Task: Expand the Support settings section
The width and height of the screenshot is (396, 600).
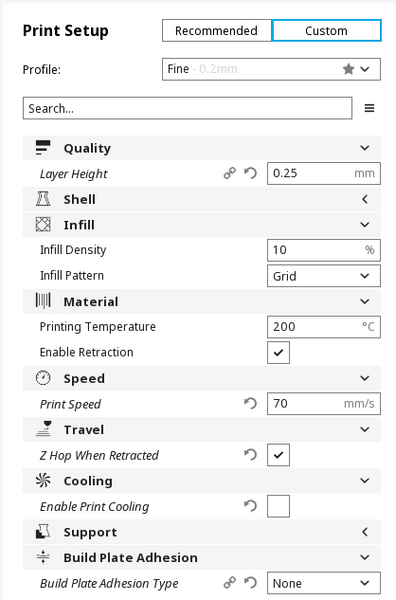Action: [x=202, y=532]
